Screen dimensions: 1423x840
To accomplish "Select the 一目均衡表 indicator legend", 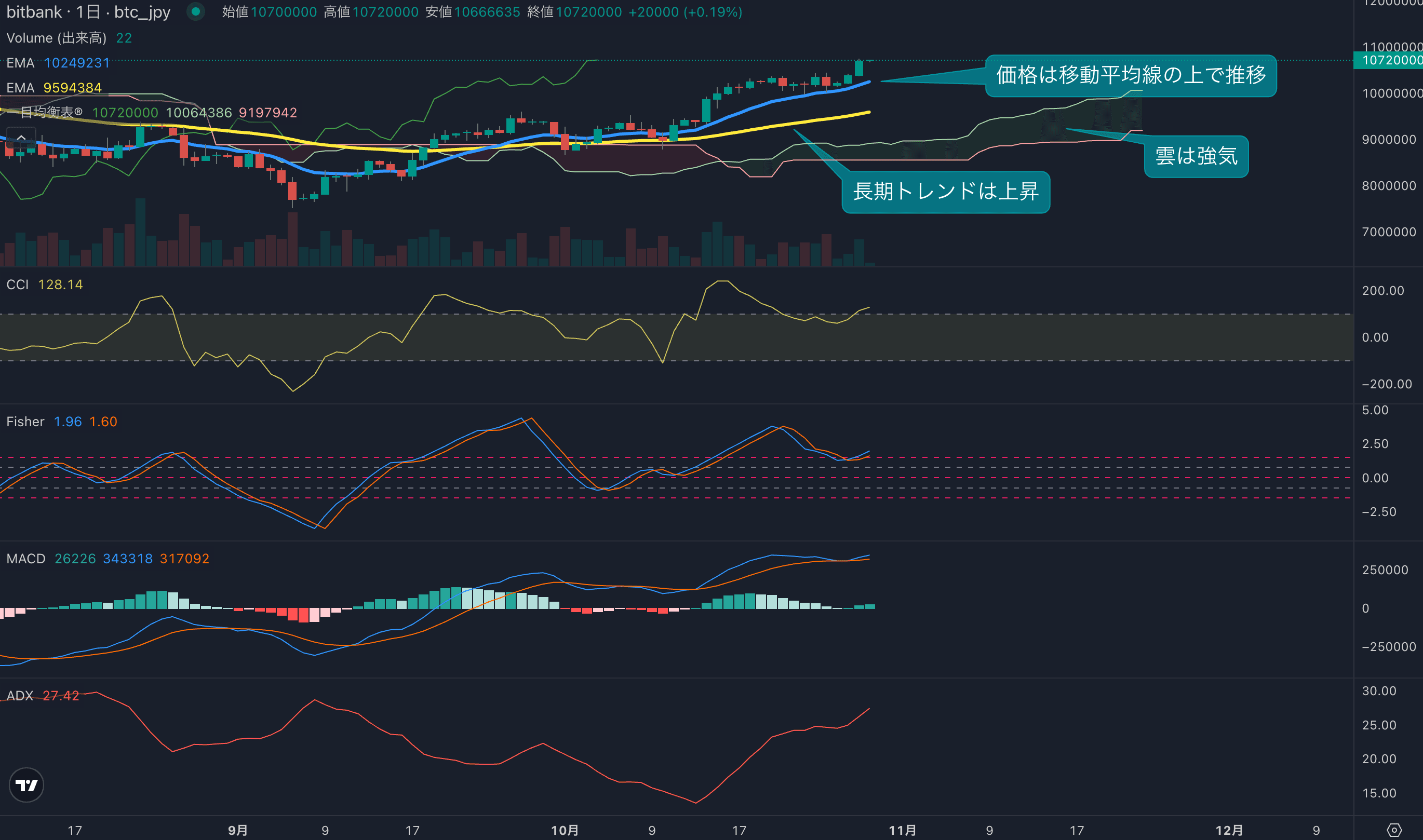I will [51, 113].
